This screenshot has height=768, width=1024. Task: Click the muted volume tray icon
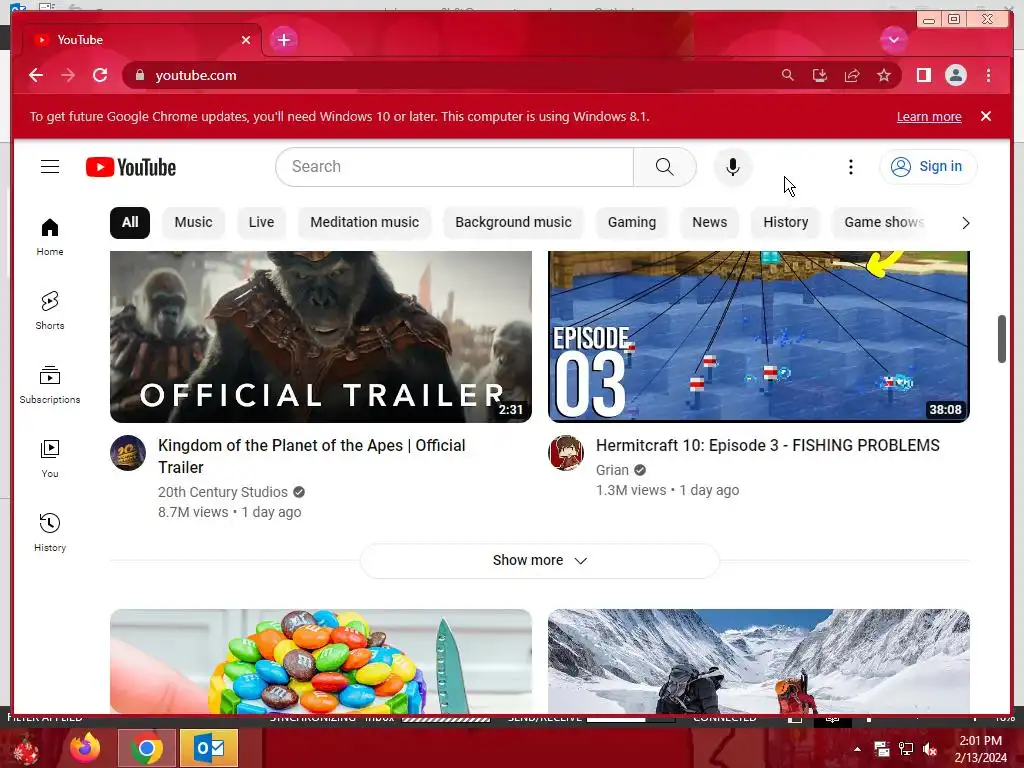pos(929,749)
